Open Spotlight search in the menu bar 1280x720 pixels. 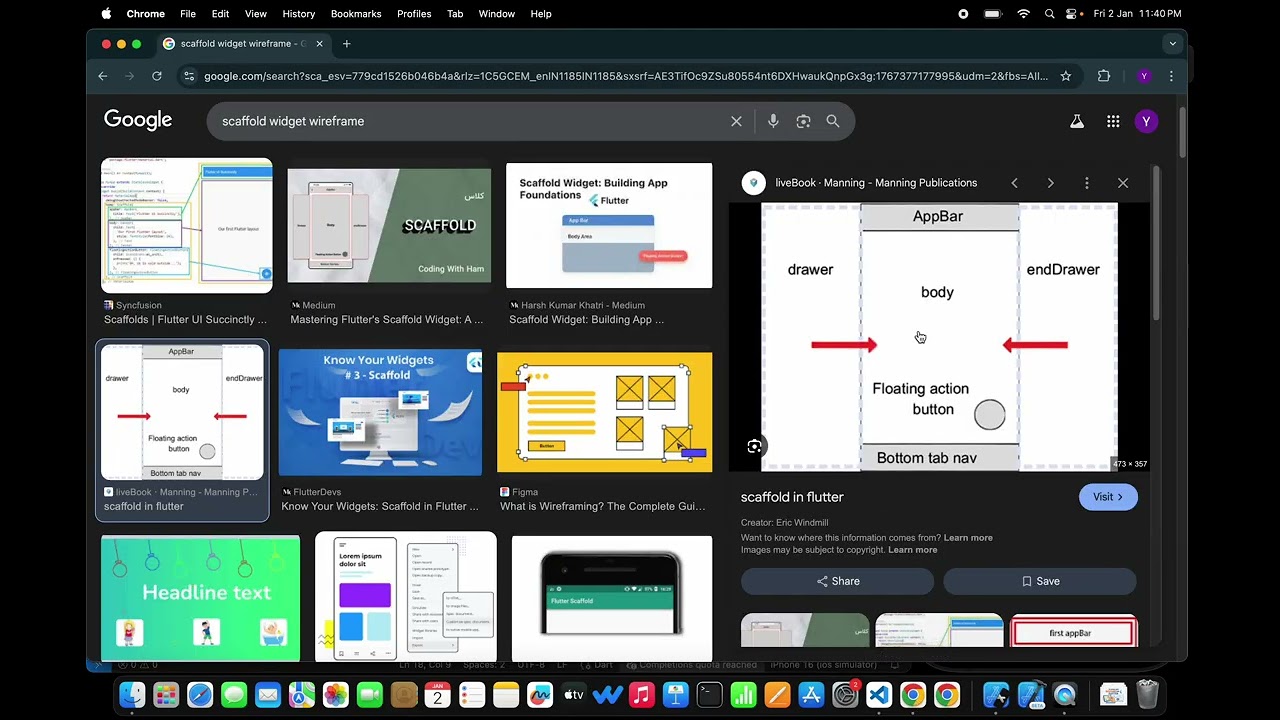coord(1049,14)
